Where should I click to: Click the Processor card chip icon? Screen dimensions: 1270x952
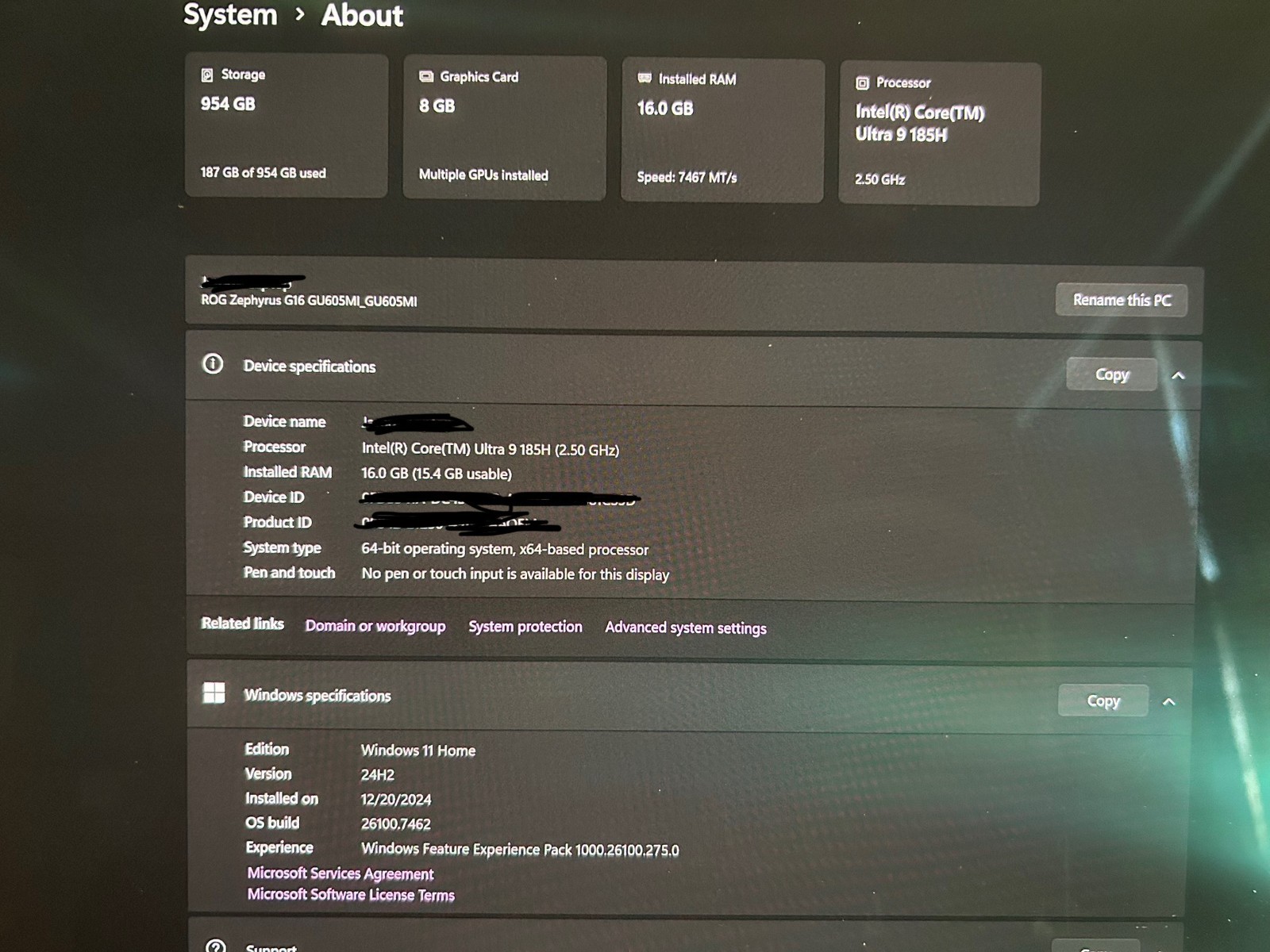(863, 83)
